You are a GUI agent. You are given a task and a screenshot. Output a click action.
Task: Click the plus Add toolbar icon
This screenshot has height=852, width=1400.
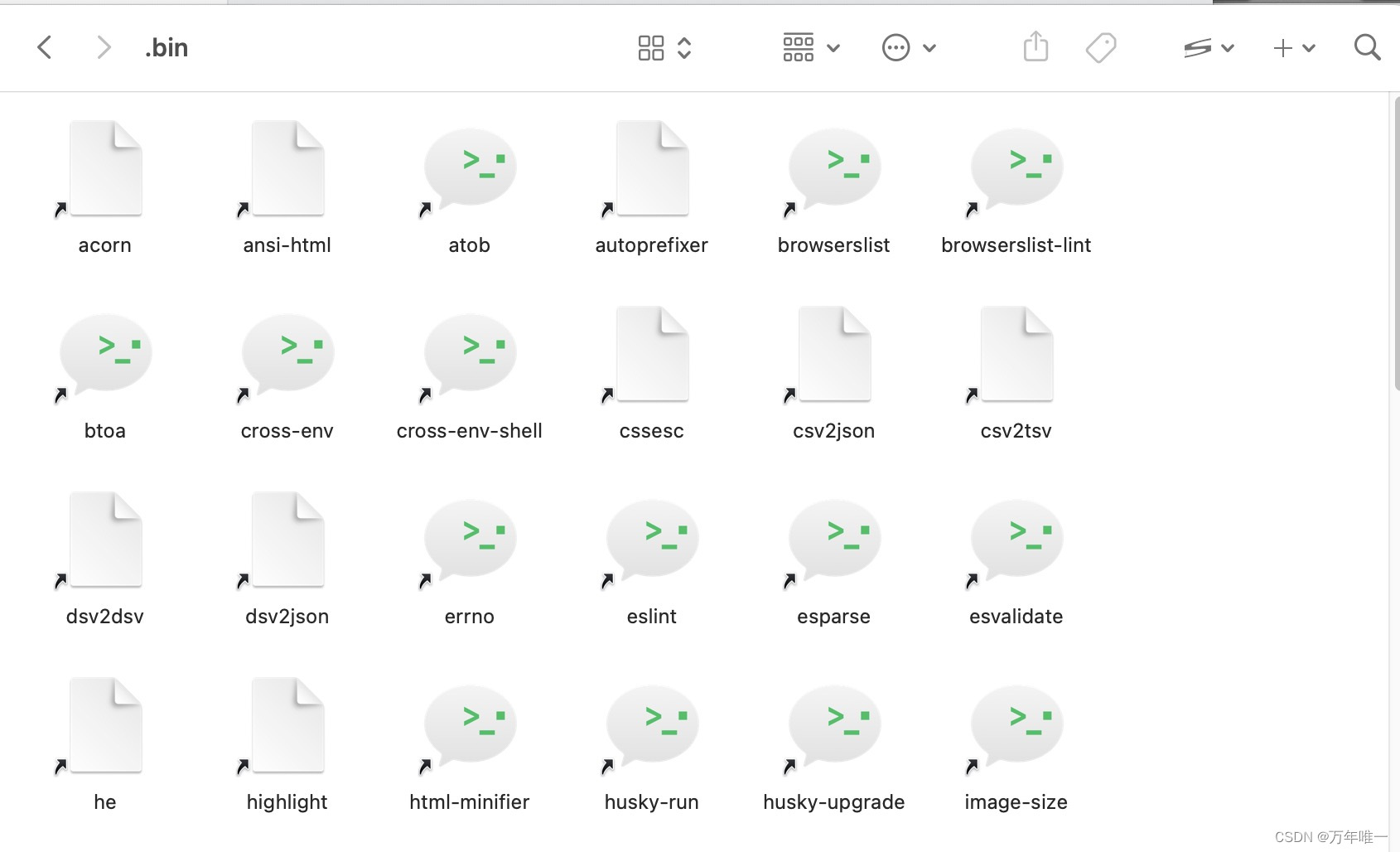[1282, 48]
